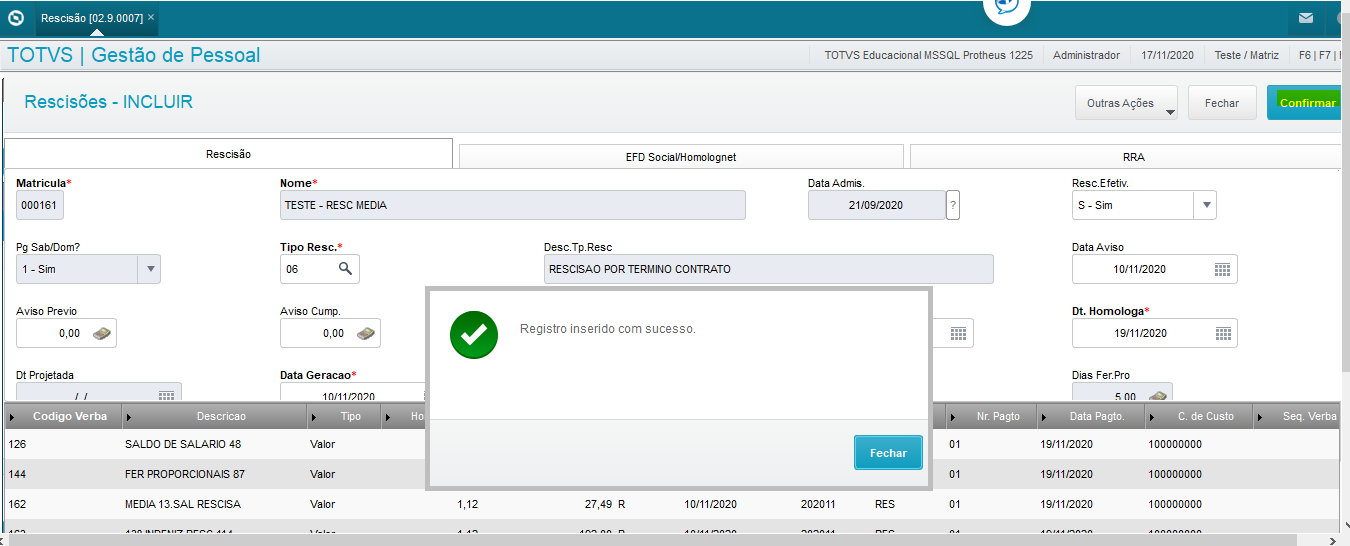Click Codigo Verba cell 126
Viewport: 1350px width, 546px height.
[17, 444]
